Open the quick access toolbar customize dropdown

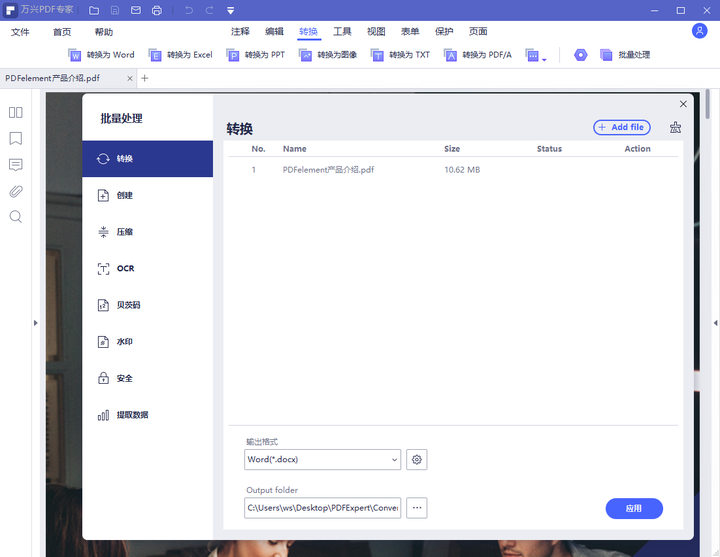pos(231,11)
